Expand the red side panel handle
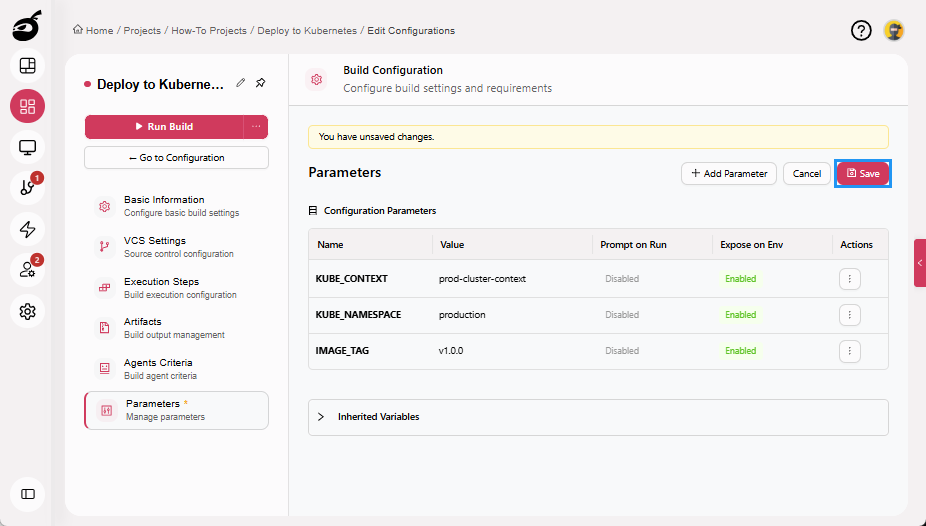This screenshot has height=526, width=926. point(920,263)
